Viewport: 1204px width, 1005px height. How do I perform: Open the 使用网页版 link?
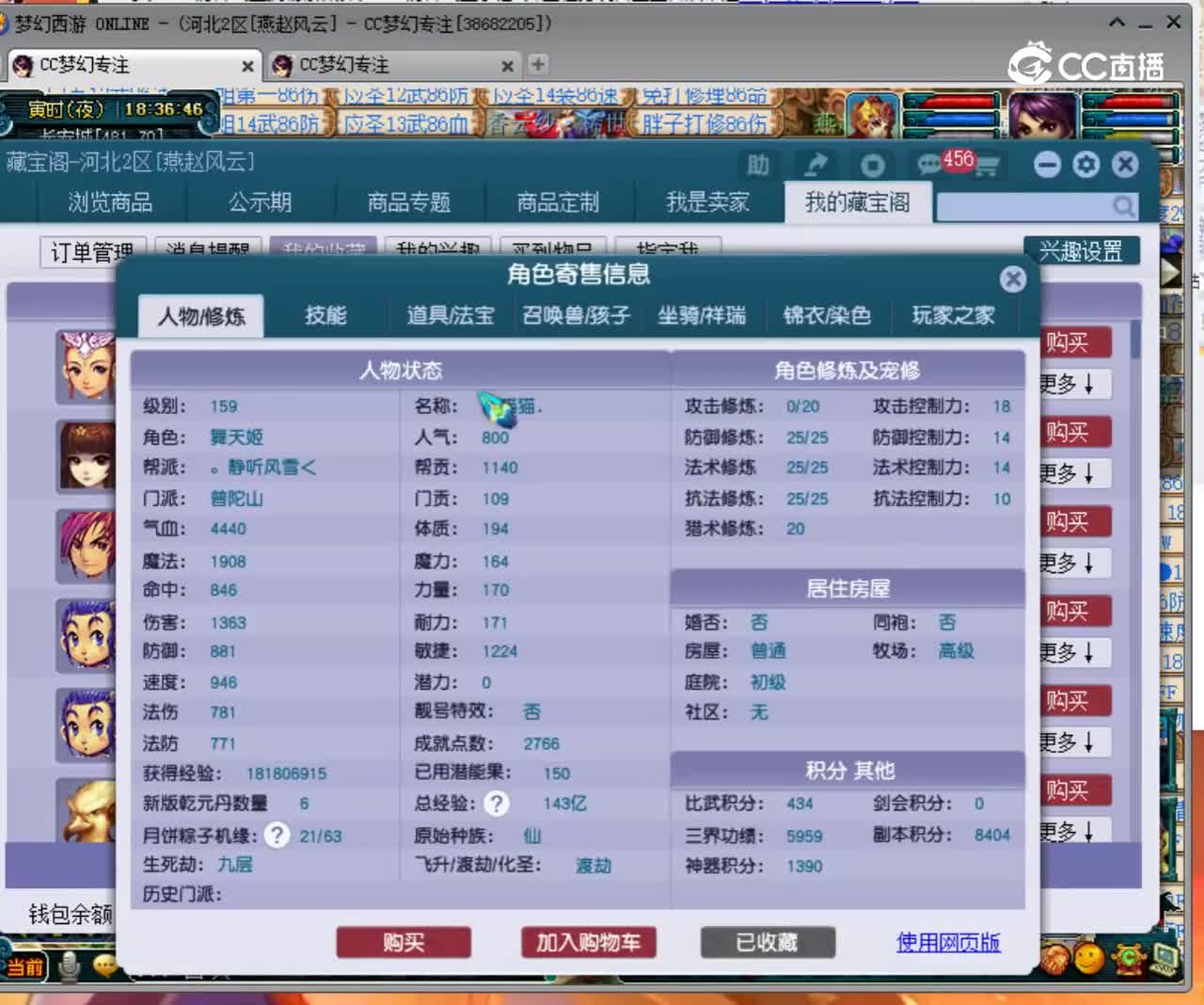click(948, 942)
